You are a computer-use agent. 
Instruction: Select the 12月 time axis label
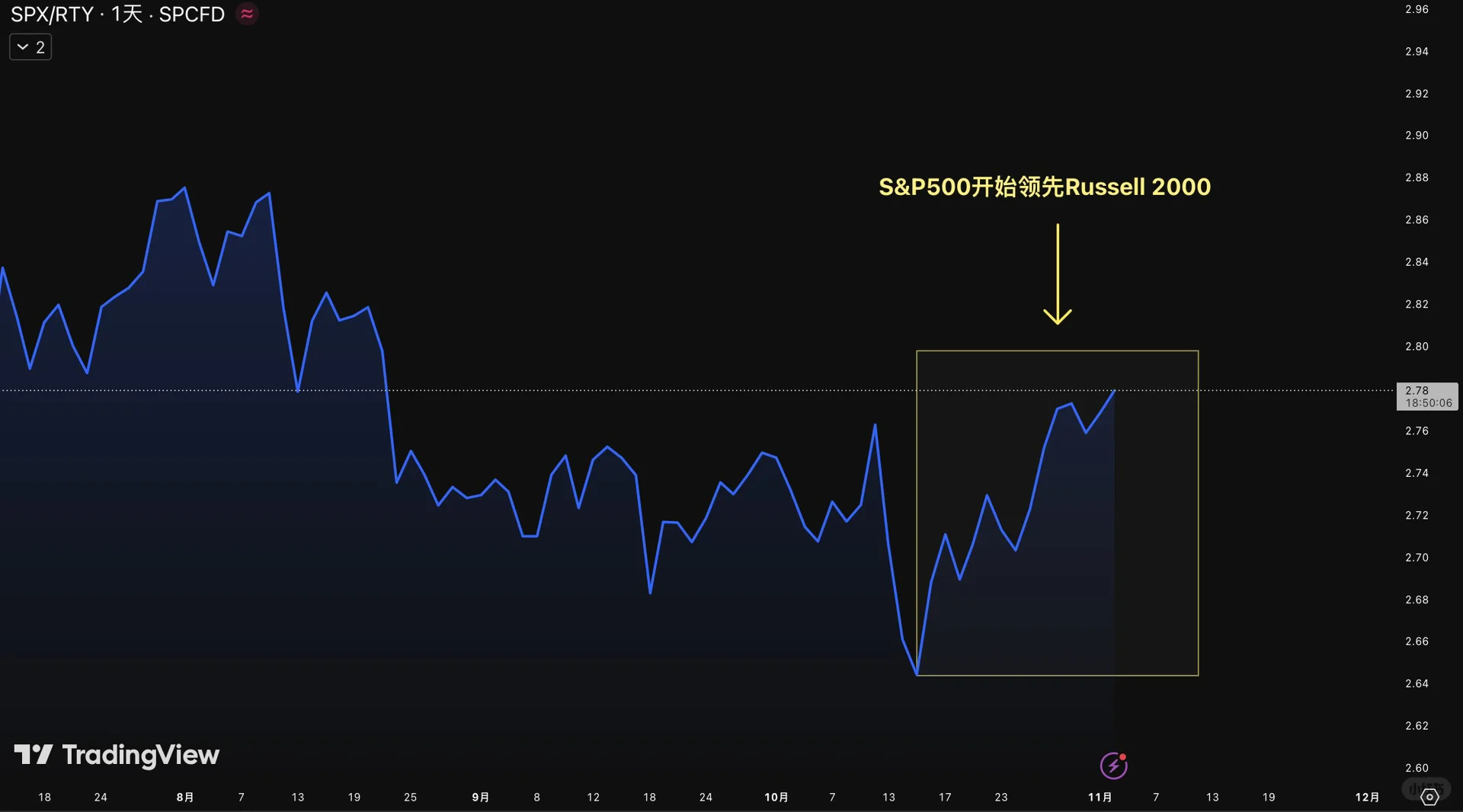1367,798
